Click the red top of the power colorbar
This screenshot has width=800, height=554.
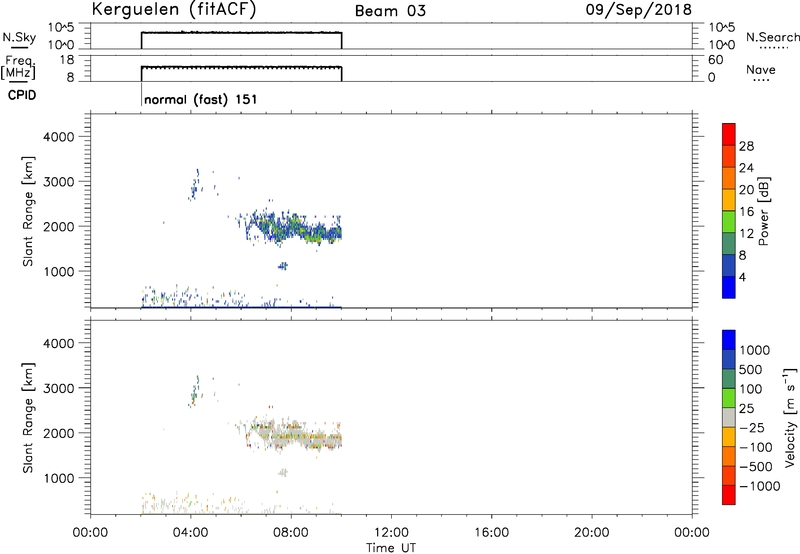pos(729,134)
